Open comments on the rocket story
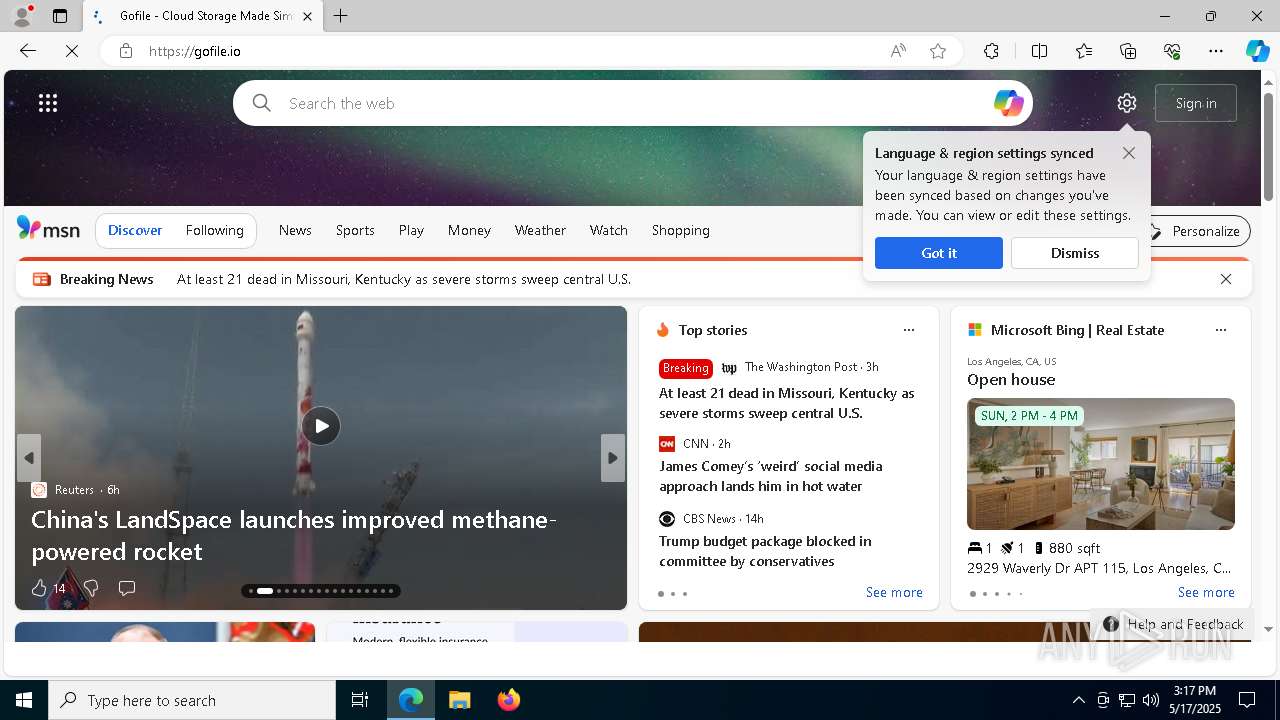1280x720 pixels. (x=127, y=588)
